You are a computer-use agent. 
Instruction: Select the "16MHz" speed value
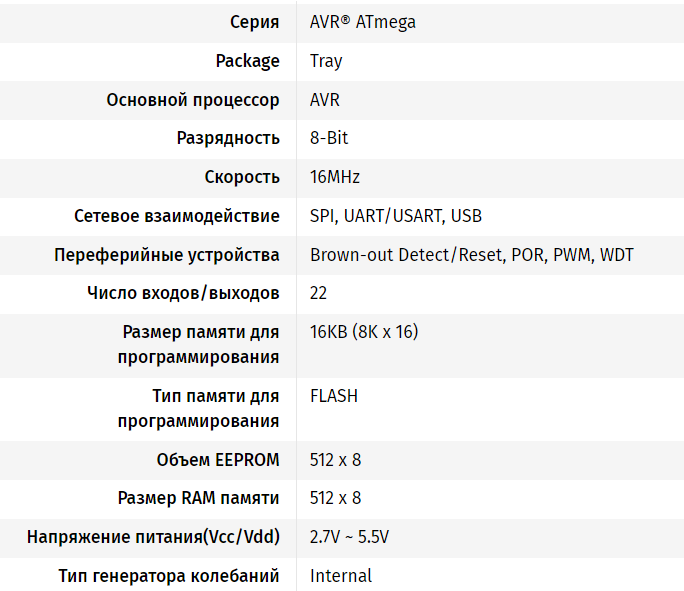coord(335,177)
